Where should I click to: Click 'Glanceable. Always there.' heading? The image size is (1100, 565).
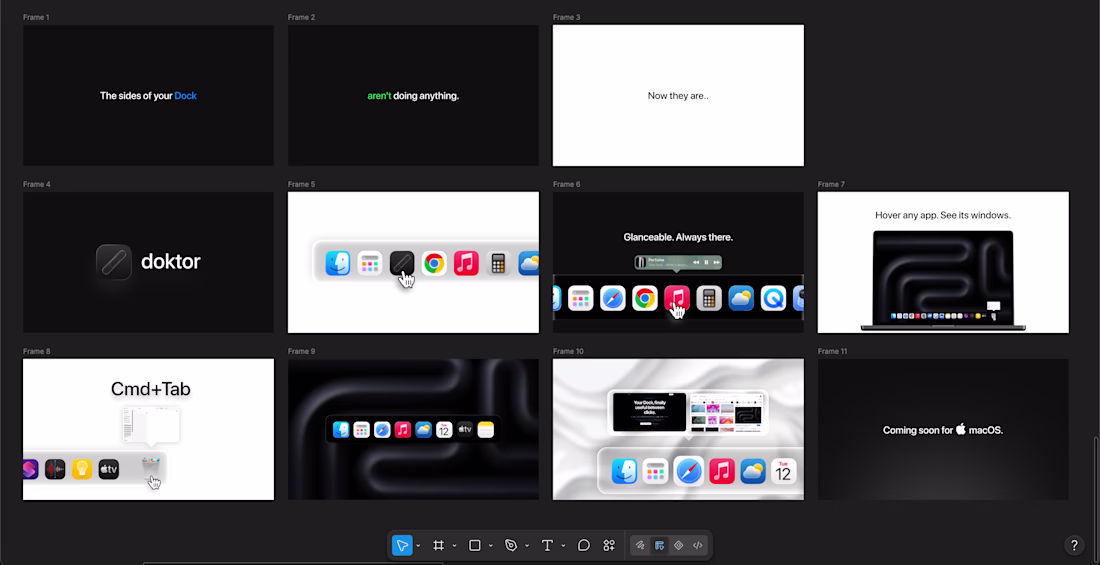678,237
